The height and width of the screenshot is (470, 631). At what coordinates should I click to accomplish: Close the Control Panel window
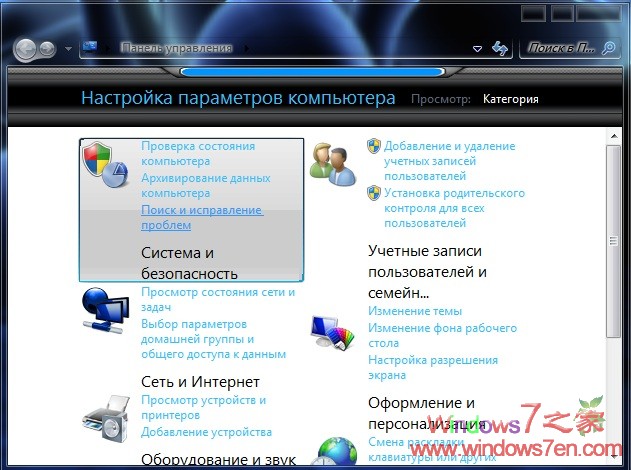pos(599,14)
